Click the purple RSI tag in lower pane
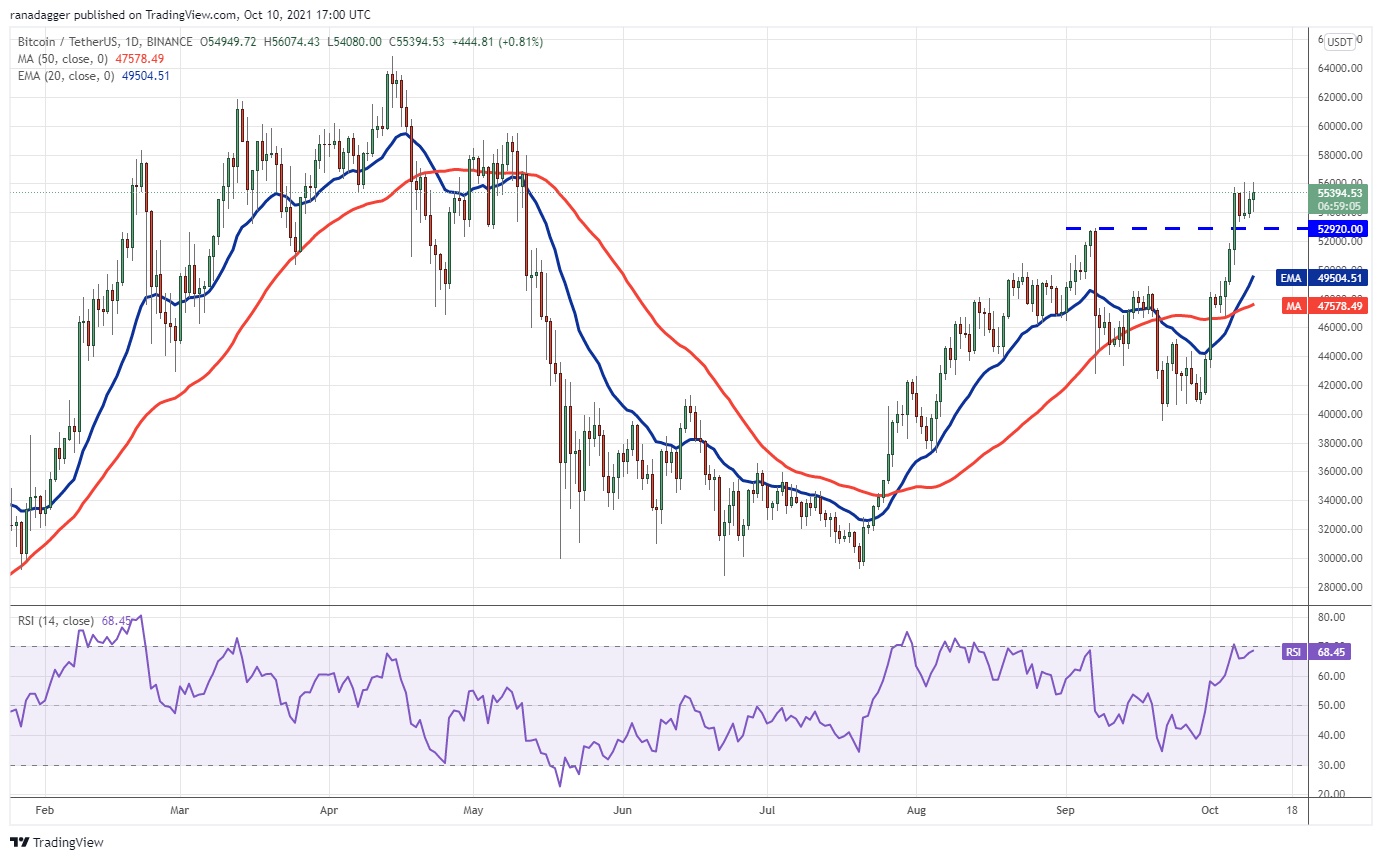This screenshot has width=1382, height=860. 1294,652
